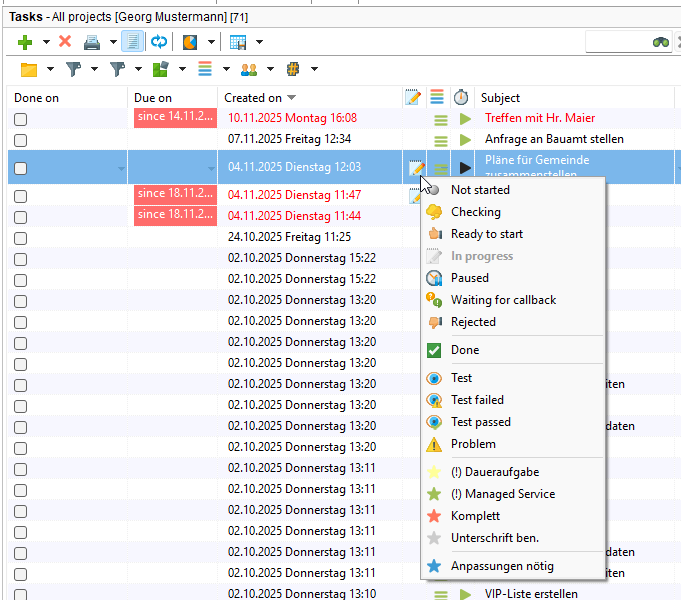The width and height of the screenshot is (681, 600).
Task: Click the blue refresh arrows icon
Action: 159,42
